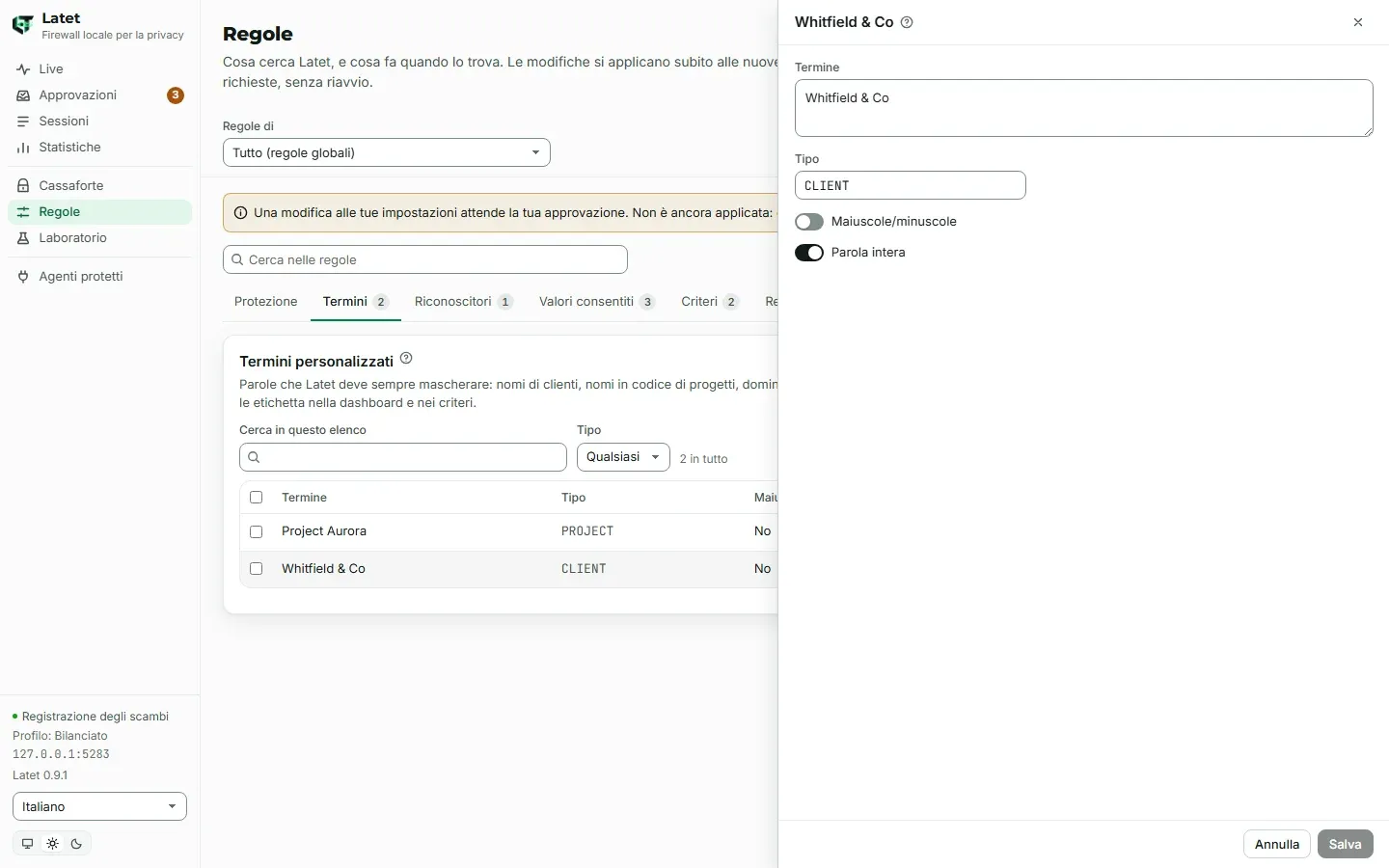Screen dimensions: 1389x868
Task: Click the Annulla button
Action: click(x=1277, y=844)
